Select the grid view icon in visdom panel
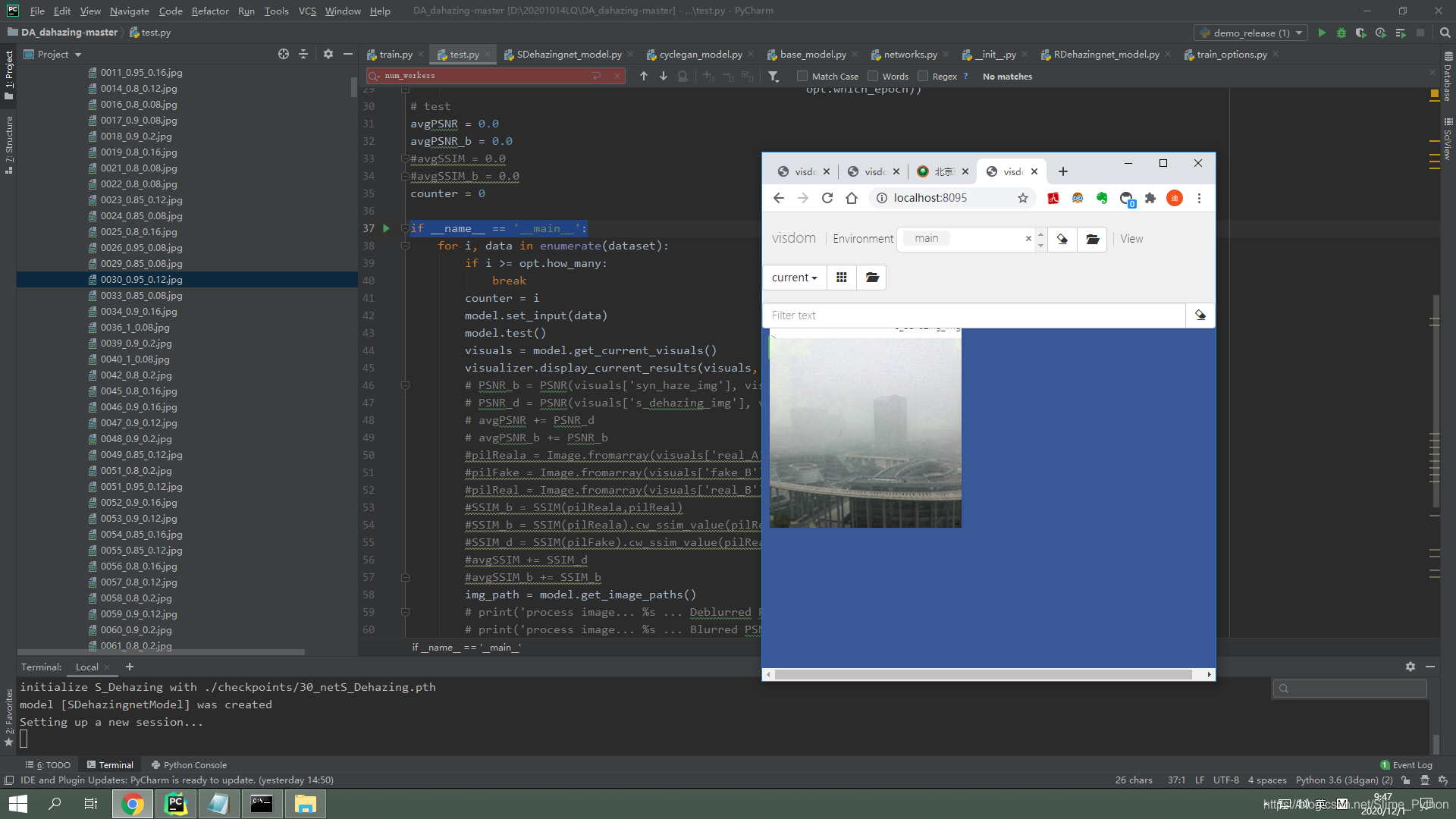The width and height of the screenshot is (1456, 819). (x=842, y=276)
